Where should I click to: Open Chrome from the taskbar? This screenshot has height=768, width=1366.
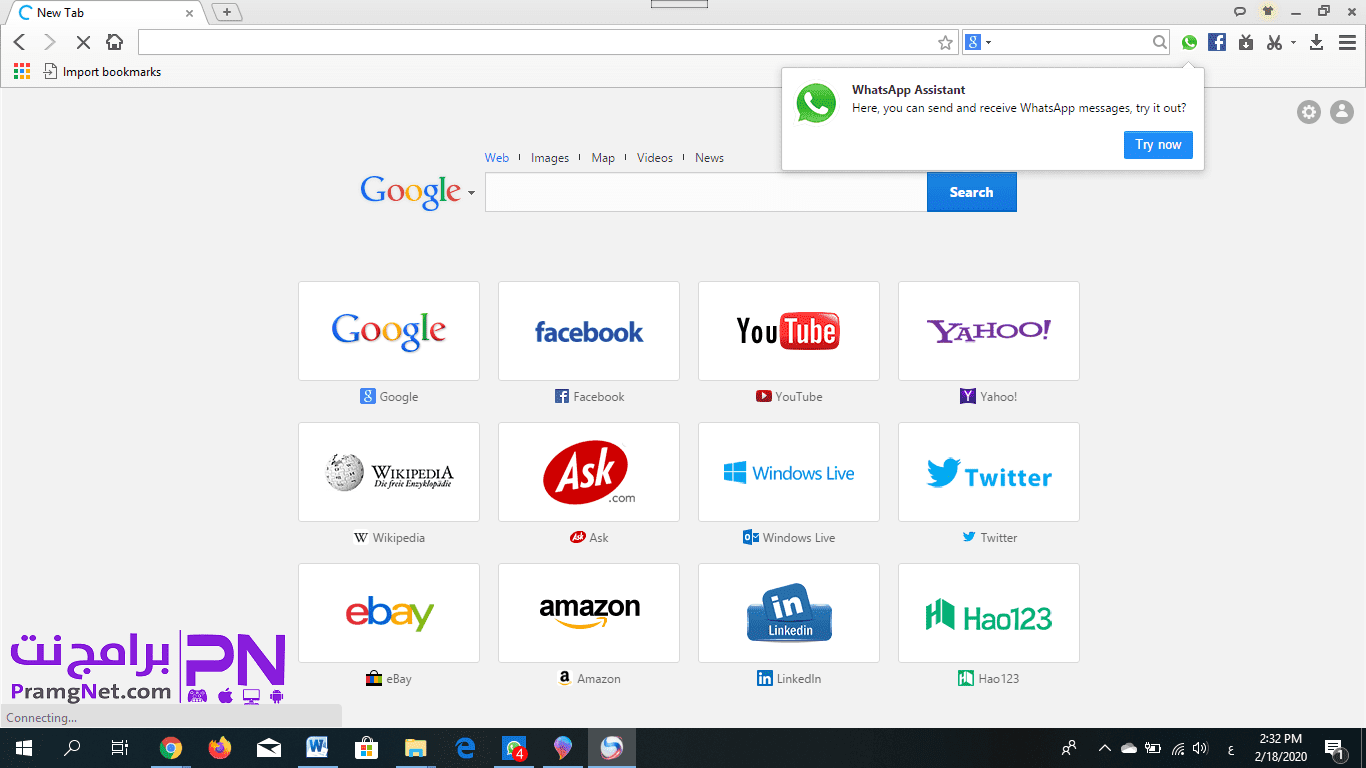tap(171, 748)
